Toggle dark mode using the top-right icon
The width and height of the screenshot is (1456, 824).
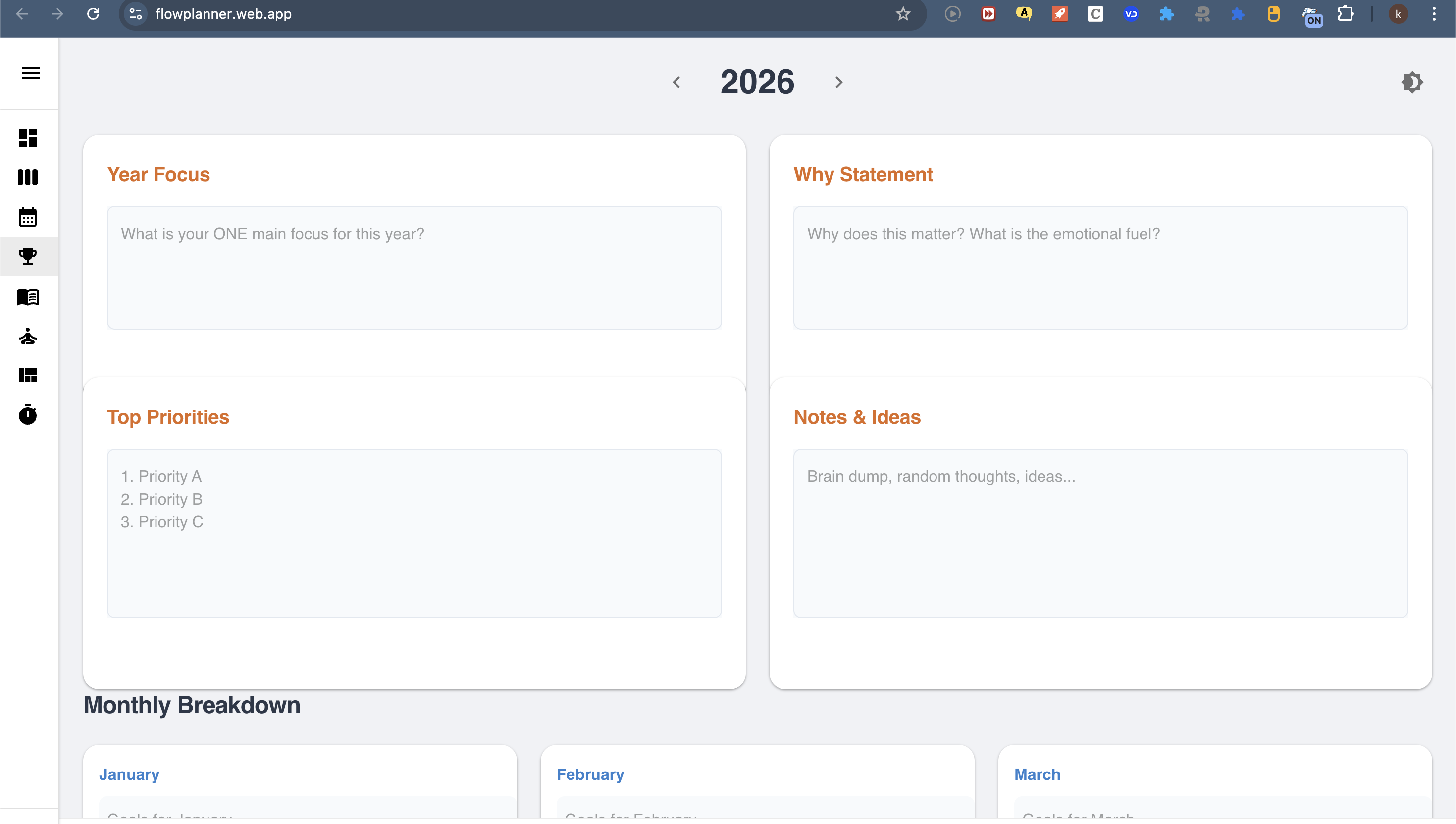(1412, 82)
